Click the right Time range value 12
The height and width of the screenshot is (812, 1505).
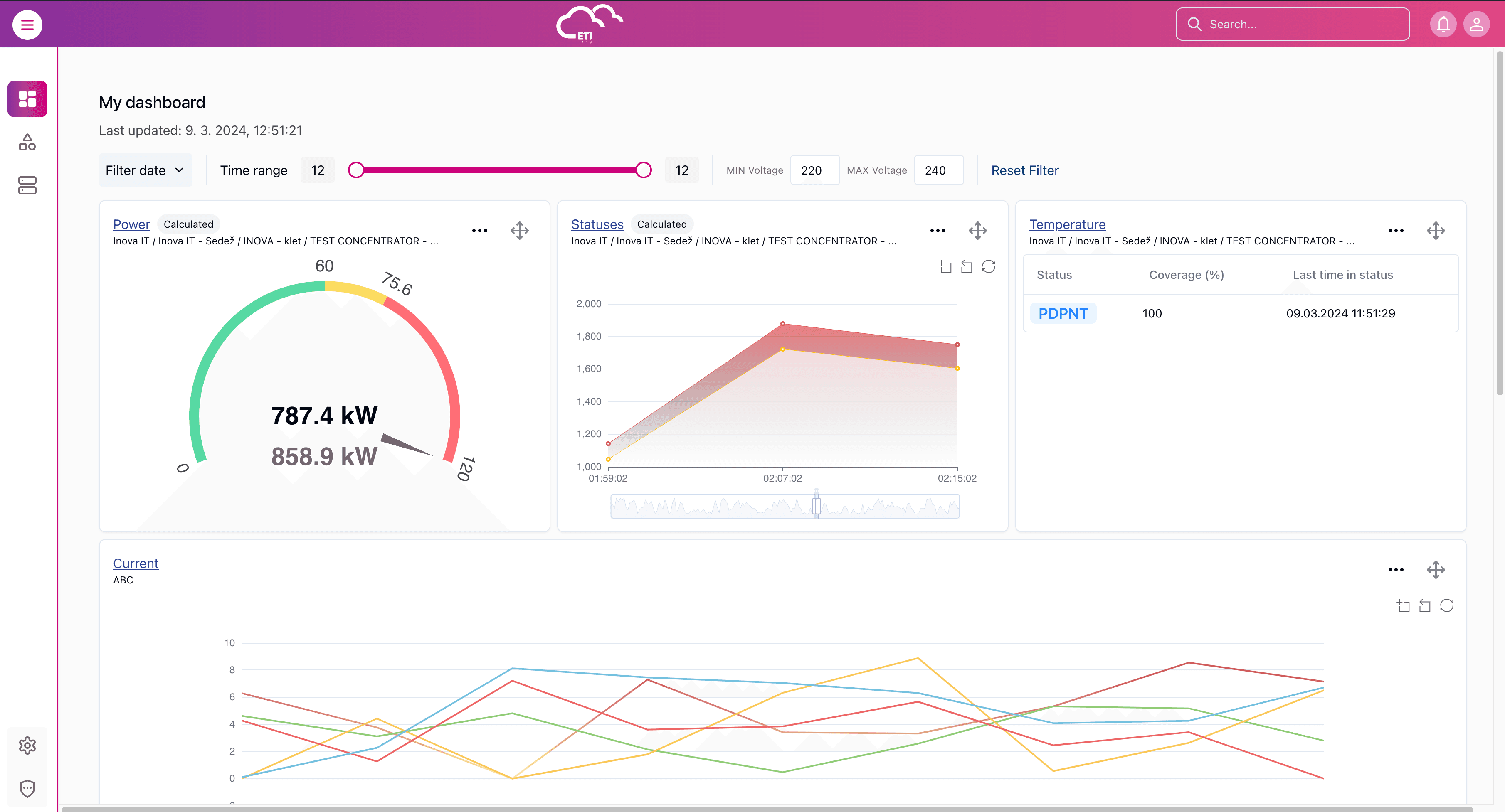(682, 170)
